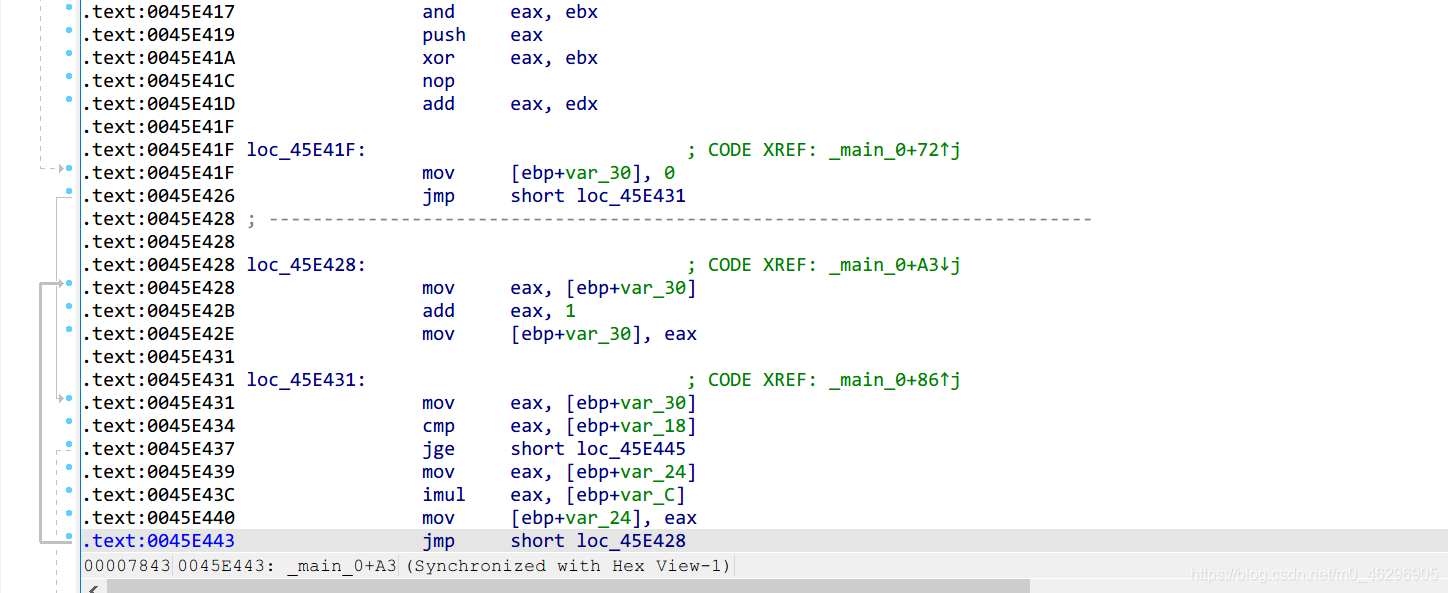1448x593 pixels.
Task: Click the cmp mnemonic
Action: coord(438,426)
